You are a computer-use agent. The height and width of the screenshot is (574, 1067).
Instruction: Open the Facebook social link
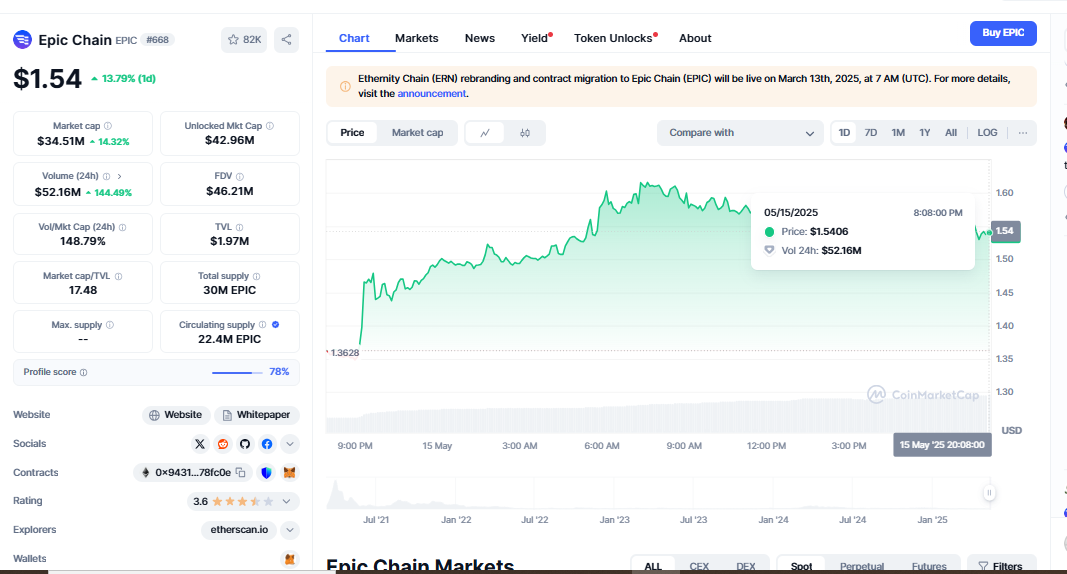(x=267, y=444)
